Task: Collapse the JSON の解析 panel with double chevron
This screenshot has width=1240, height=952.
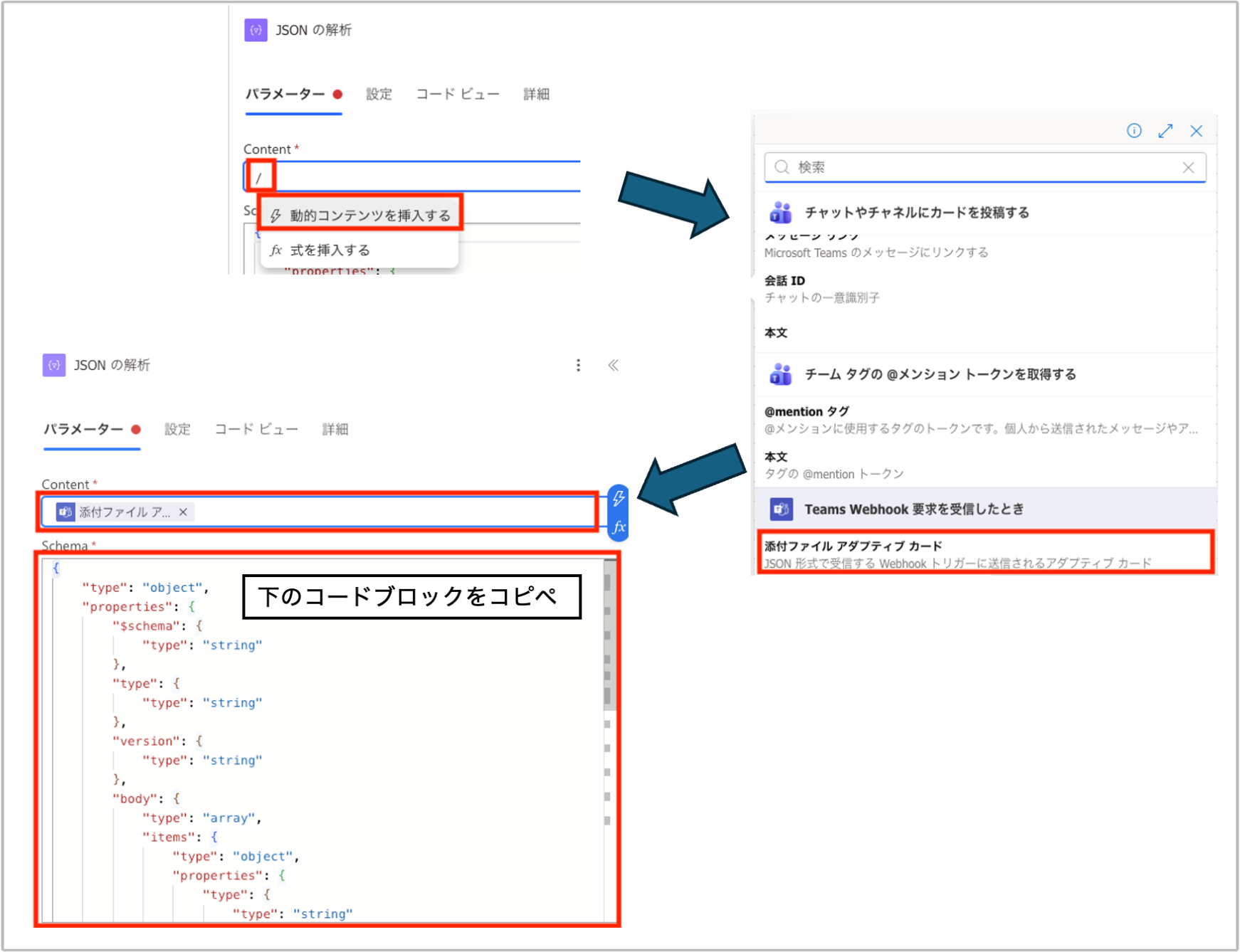Action: coord(613,365)
